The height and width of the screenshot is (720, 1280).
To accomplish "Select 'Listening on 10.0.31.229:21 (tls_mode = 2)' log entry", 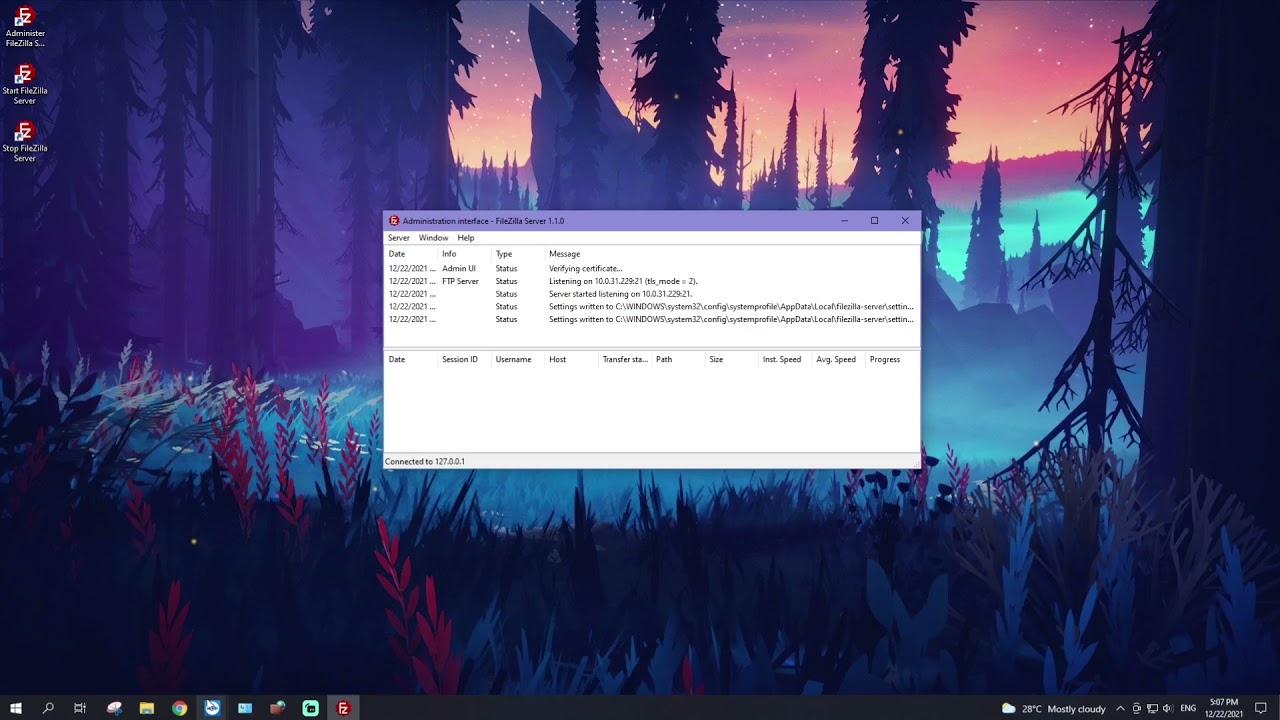I will tap(652, 282).
